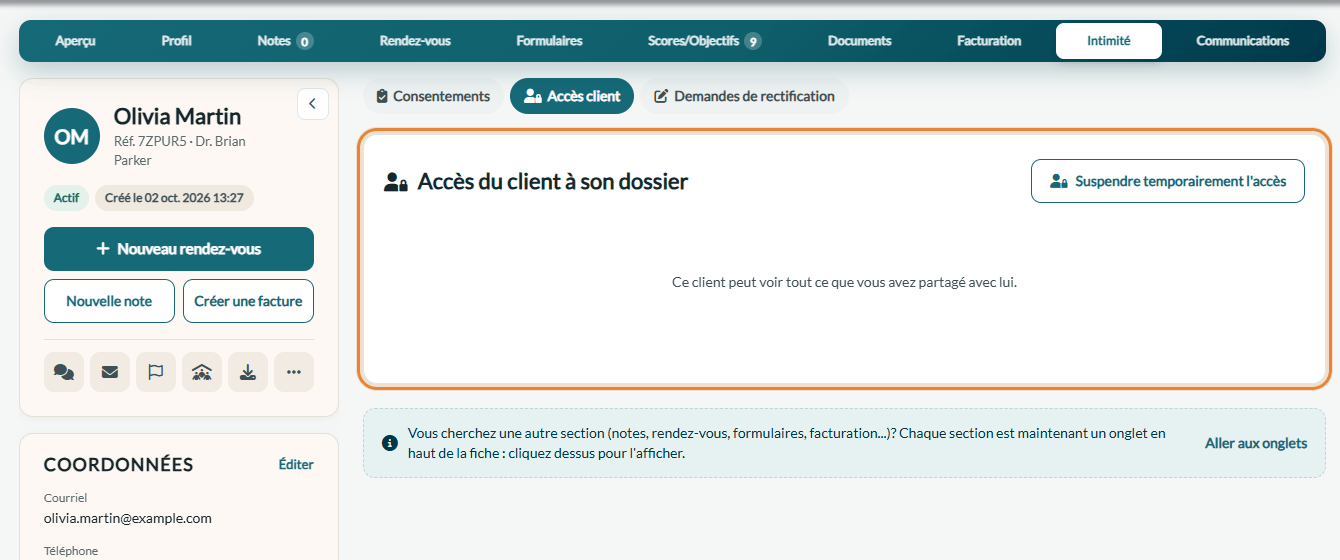Click the 'Réf. 7ZPUR5 · Dr. Brian Parker' text
The height and width of the screenshot is (560, 1340).
click(180, 151)
